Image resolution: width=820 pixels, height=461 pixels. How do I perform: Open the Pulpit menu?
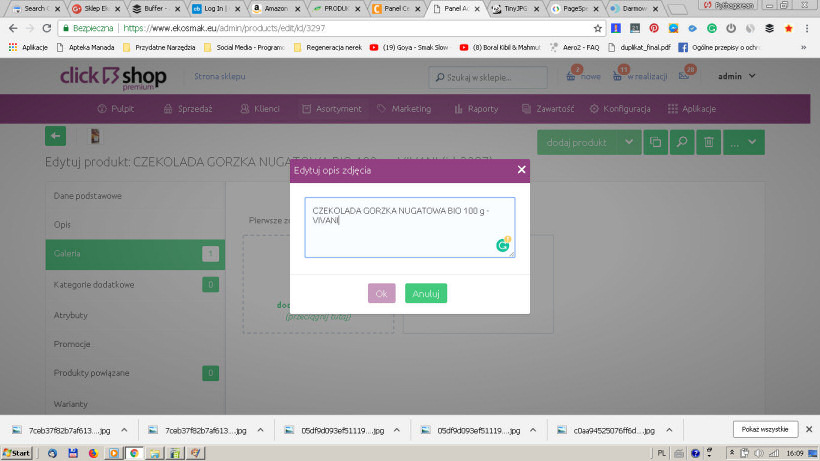tap(116, 109)
